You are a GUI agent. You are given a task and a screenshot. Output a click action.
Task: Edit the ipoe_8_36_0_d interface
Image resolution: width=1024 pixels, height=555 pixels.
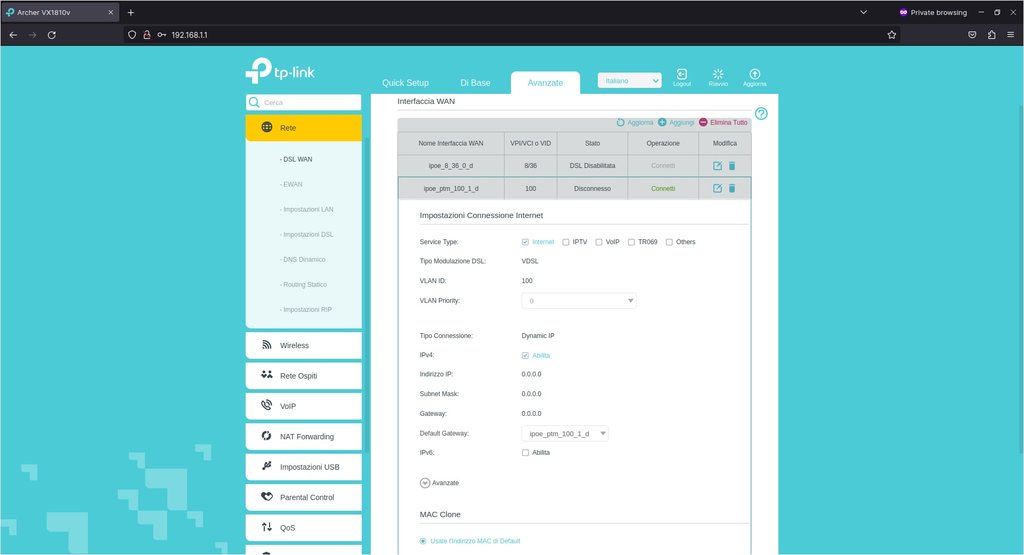(x=717, y=166)
